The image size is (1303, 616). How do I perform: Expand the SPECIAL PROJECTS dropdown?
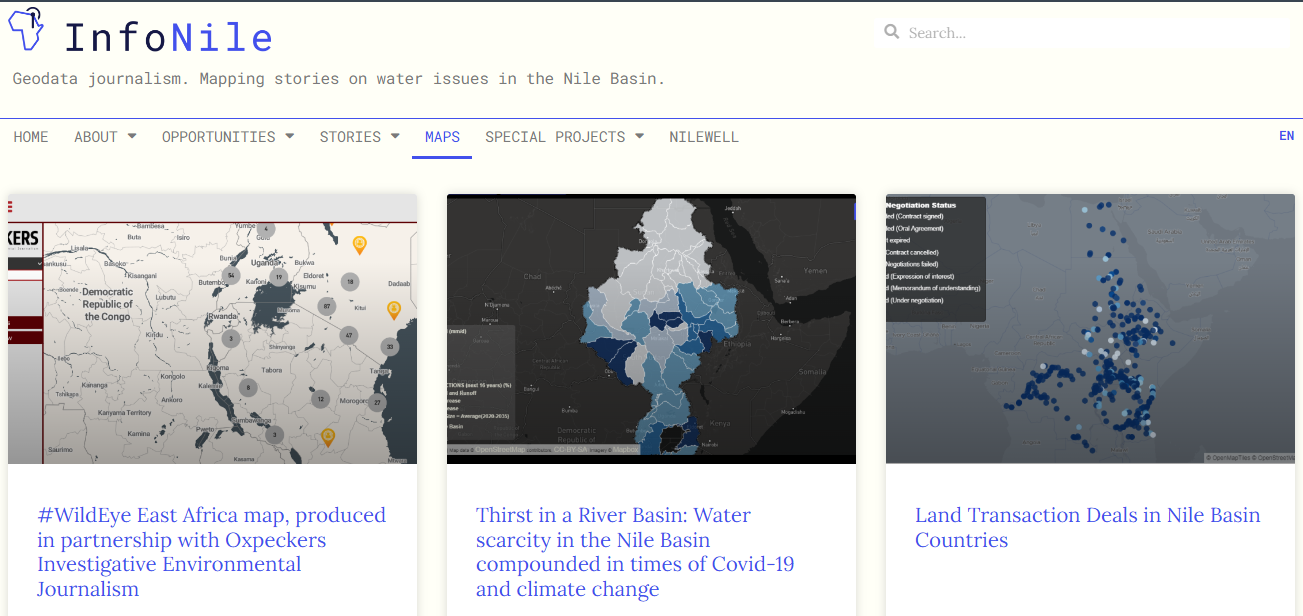(x=556, y=137)
